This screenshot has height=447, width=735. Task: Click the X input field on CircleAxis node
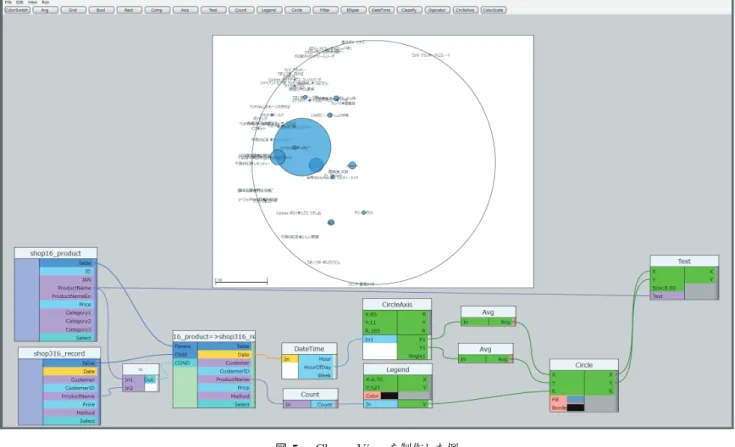coord(380,314)
